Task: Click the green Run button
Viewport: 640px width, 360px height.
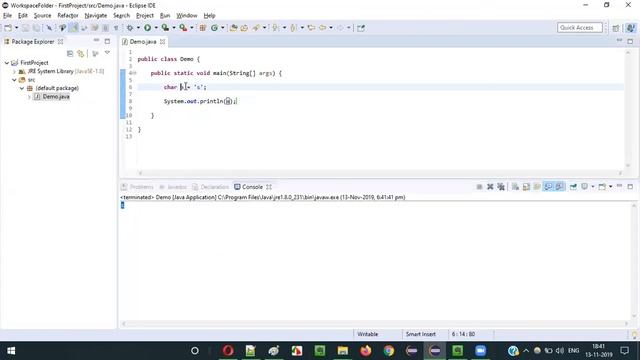Action: click(x=147, y=28)
